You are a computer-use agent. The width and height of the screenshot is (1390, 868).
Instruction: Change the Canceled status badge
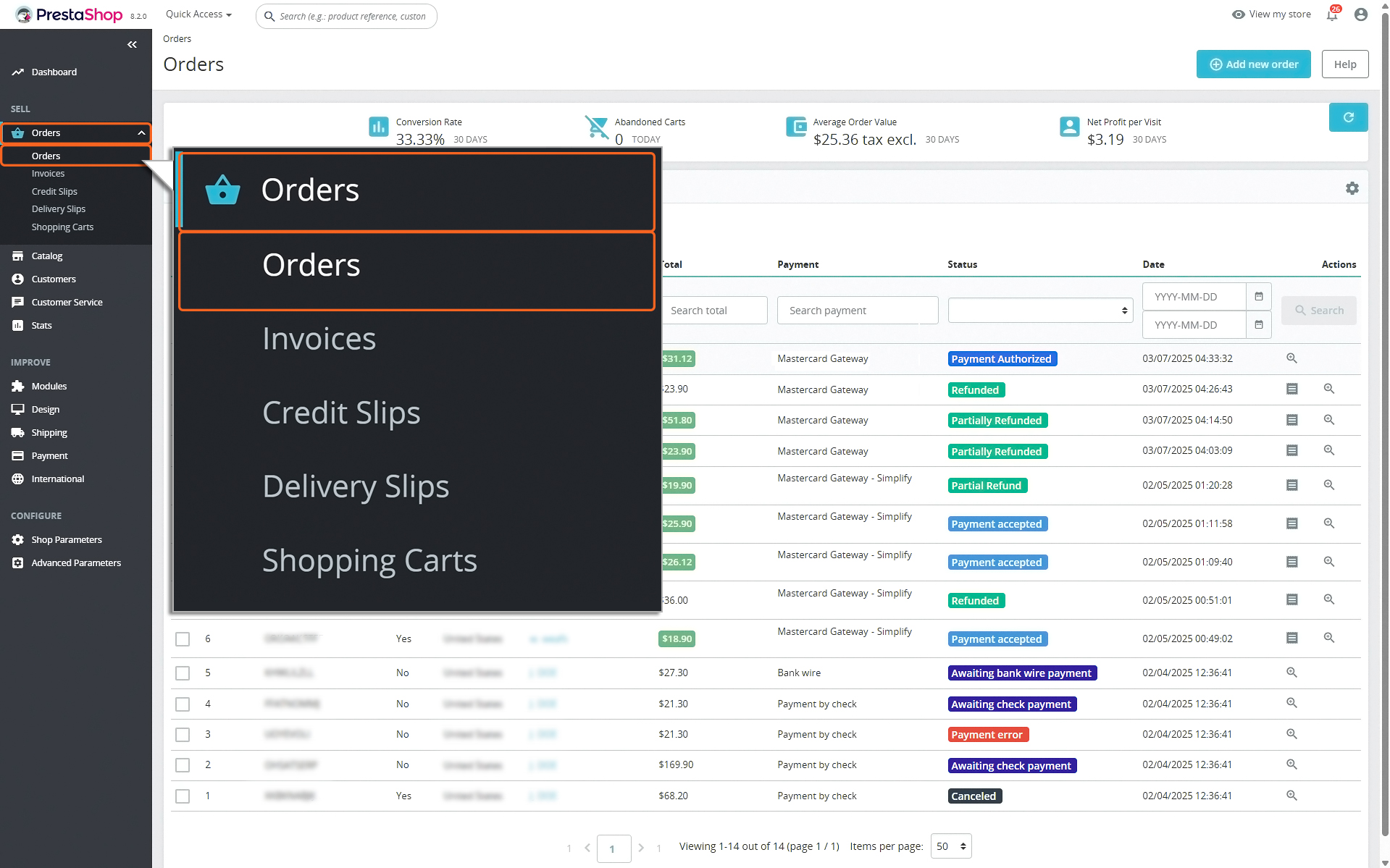pos(974,796)
